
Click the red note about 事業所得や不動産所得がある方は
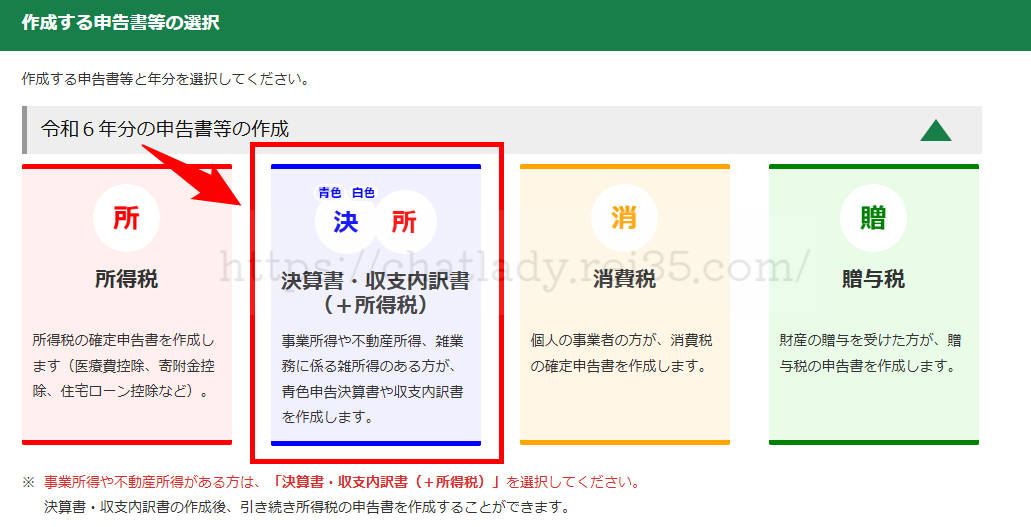click(342, 482)
